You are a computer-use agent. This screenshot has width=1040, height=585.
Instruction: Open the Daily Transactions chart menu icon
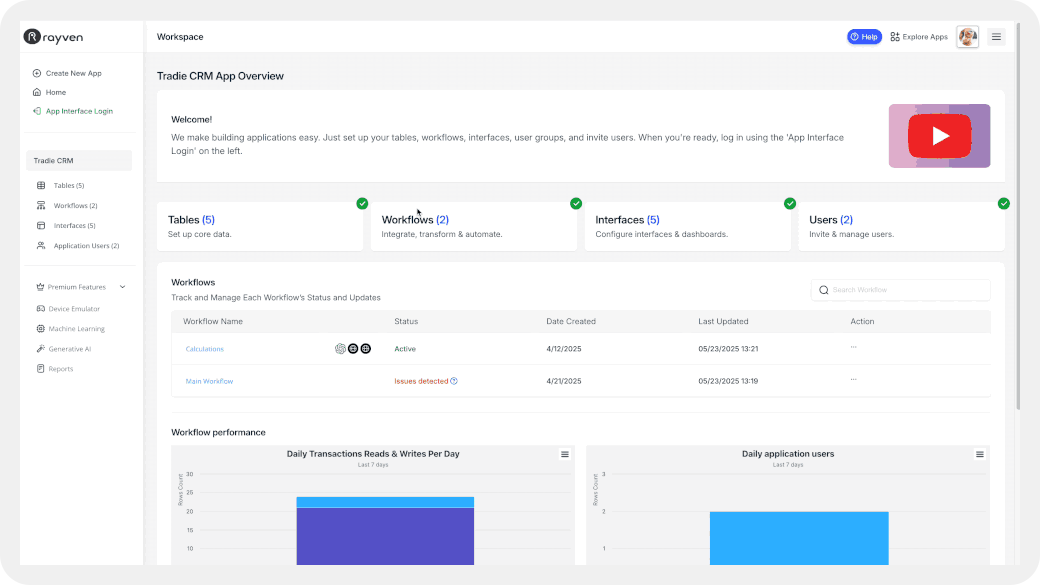[x=564, y=454]
